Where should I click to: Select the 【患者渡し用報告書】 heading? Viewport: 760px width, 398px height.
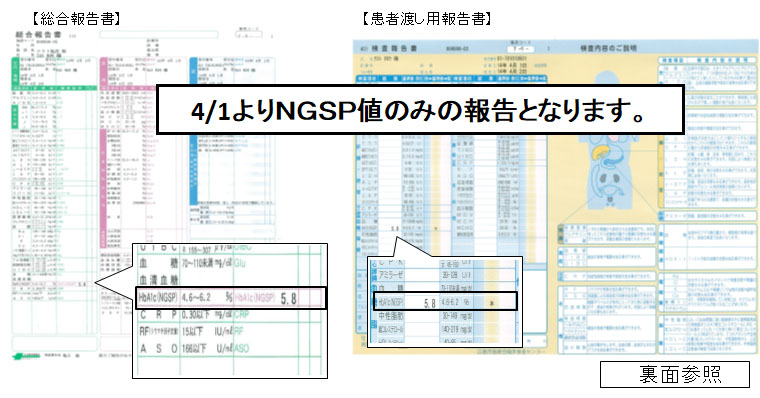(x=427, y=19)
